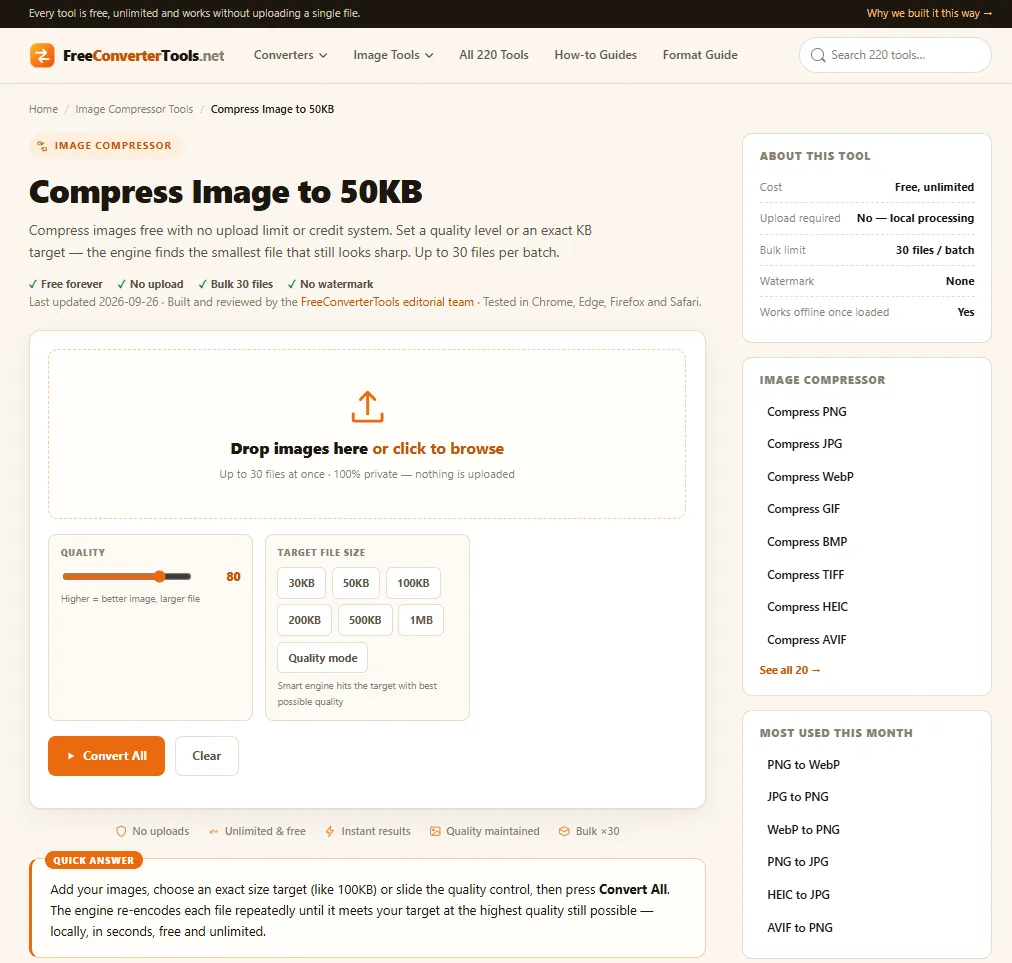Open JPG to PNG converter

(798, 797)
